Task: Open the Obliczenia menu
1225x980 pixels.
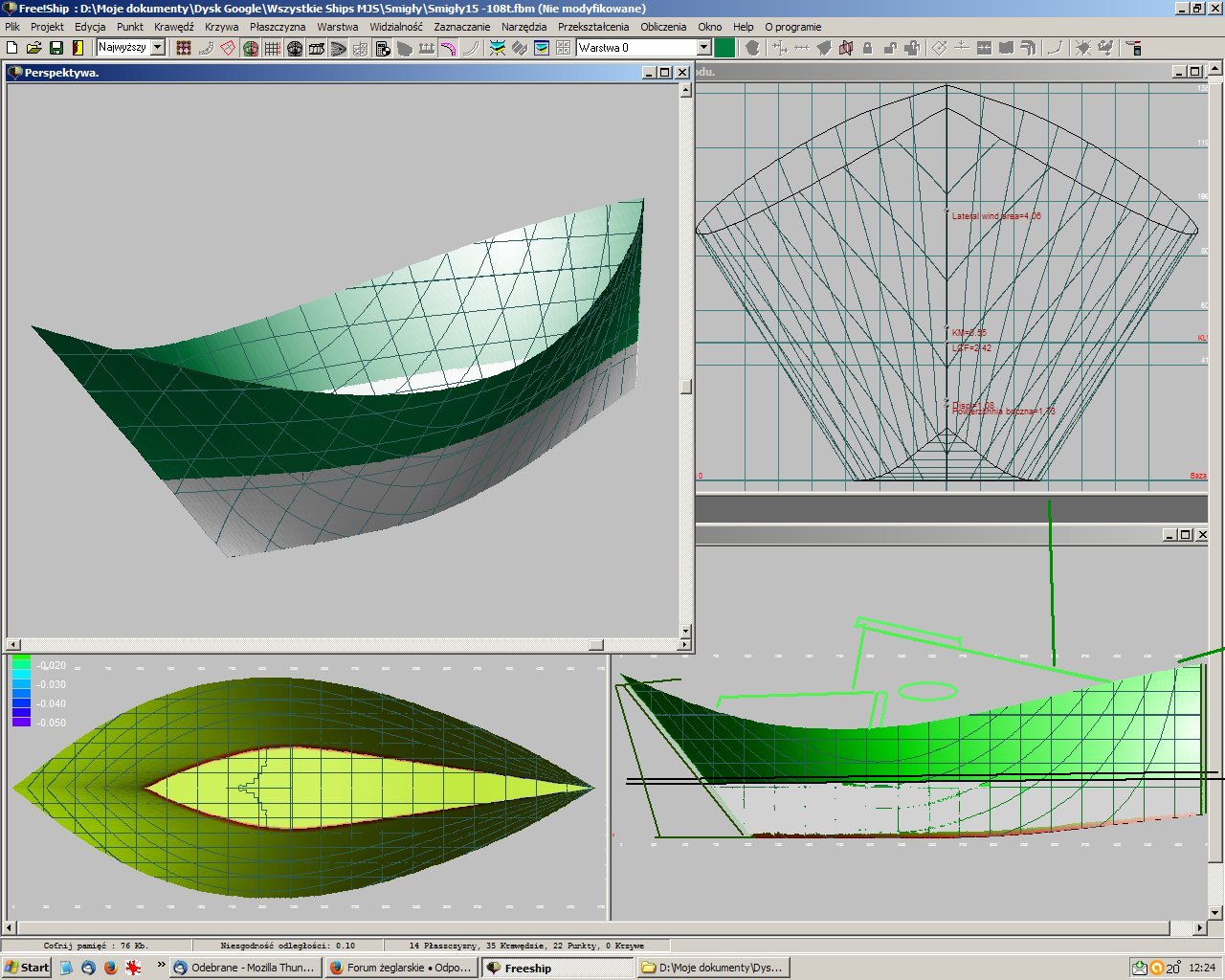Action: click(x=663, y=27)
